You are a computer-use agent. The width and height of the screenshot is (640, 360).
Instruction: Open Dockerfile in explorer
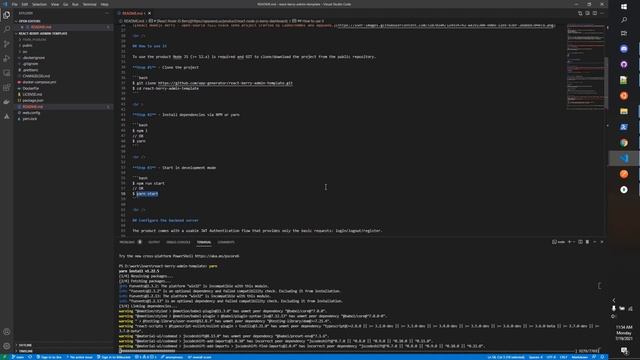click(31, 88)
